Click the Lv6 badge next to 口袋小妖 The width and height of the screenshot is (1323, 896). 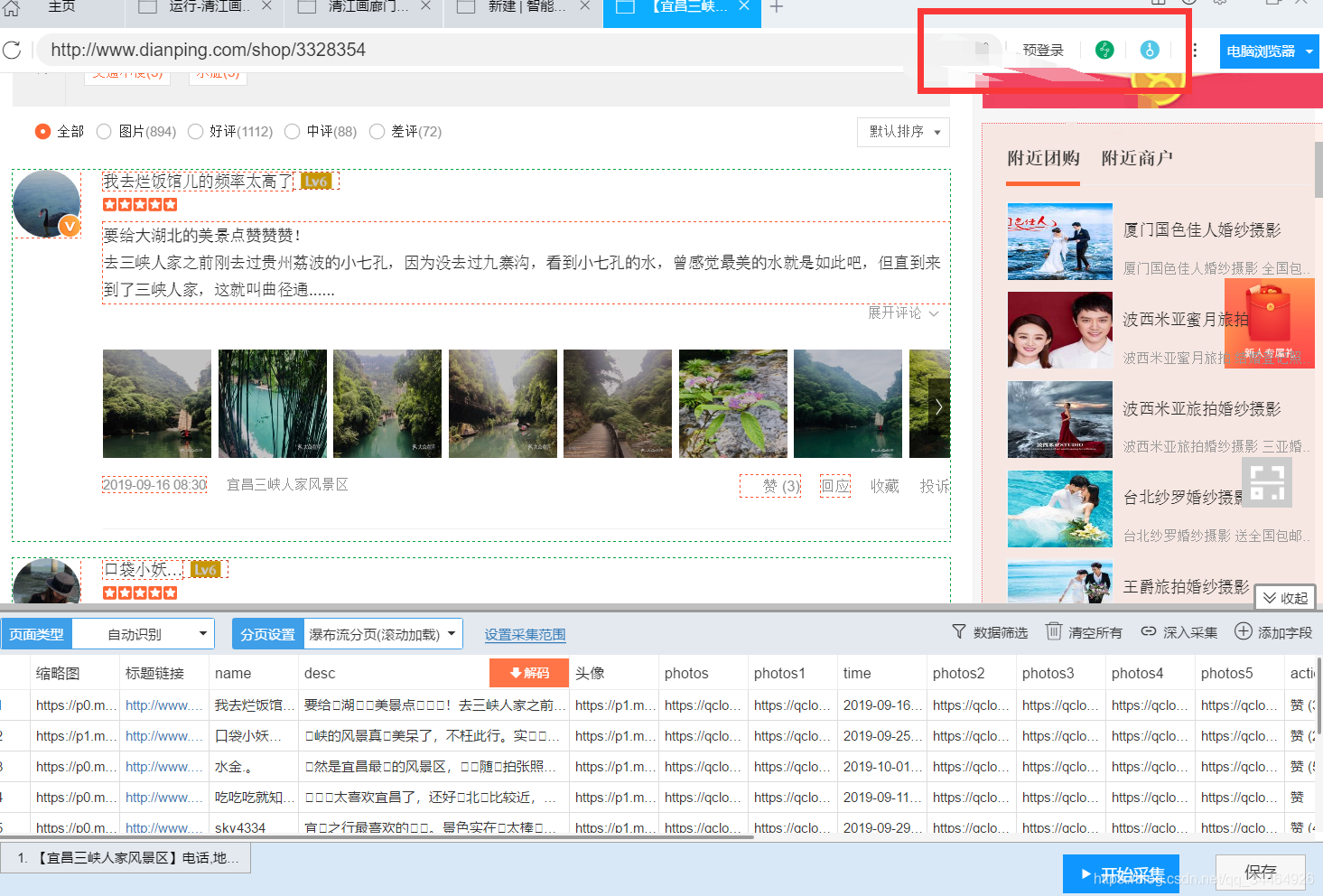point(206,570)
